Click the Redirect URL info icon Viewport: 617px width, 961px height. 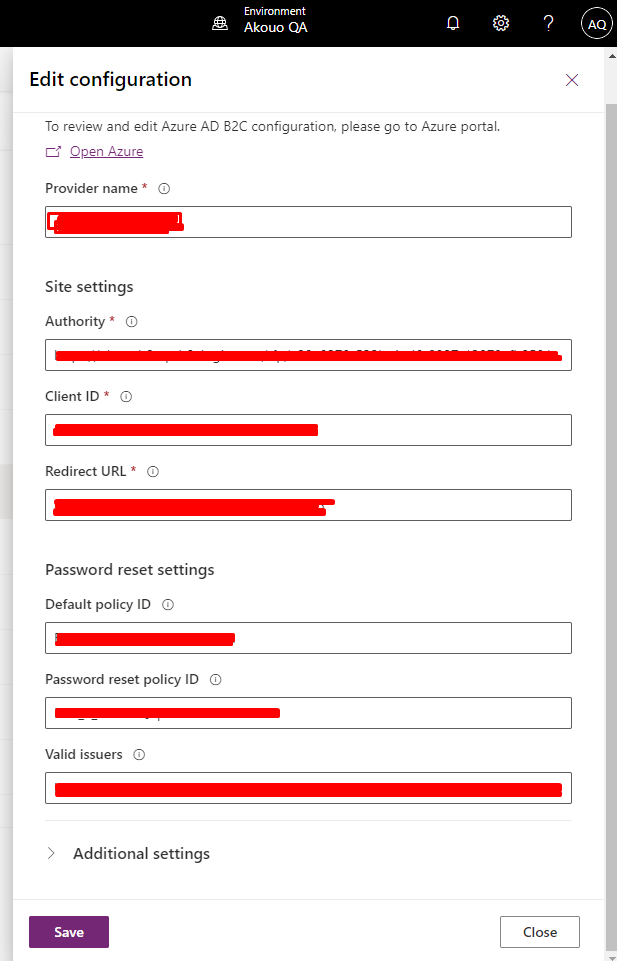(x=152, y=471)
